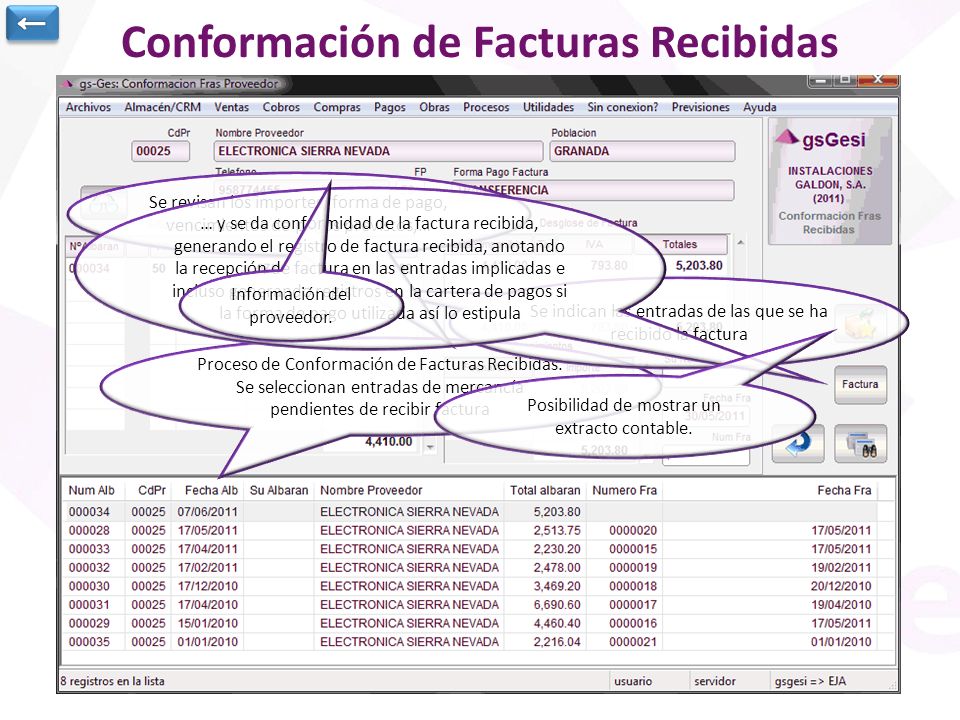Open the Ayuda menu

coord(760,107)
